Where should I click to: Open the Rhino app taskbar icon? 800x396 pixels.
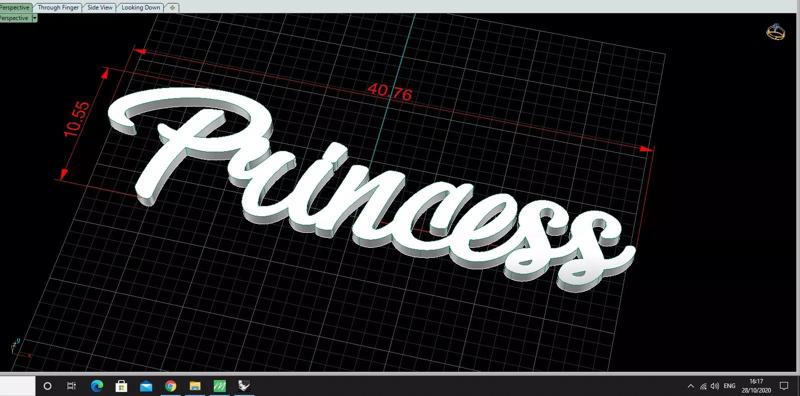coord(244,386)
